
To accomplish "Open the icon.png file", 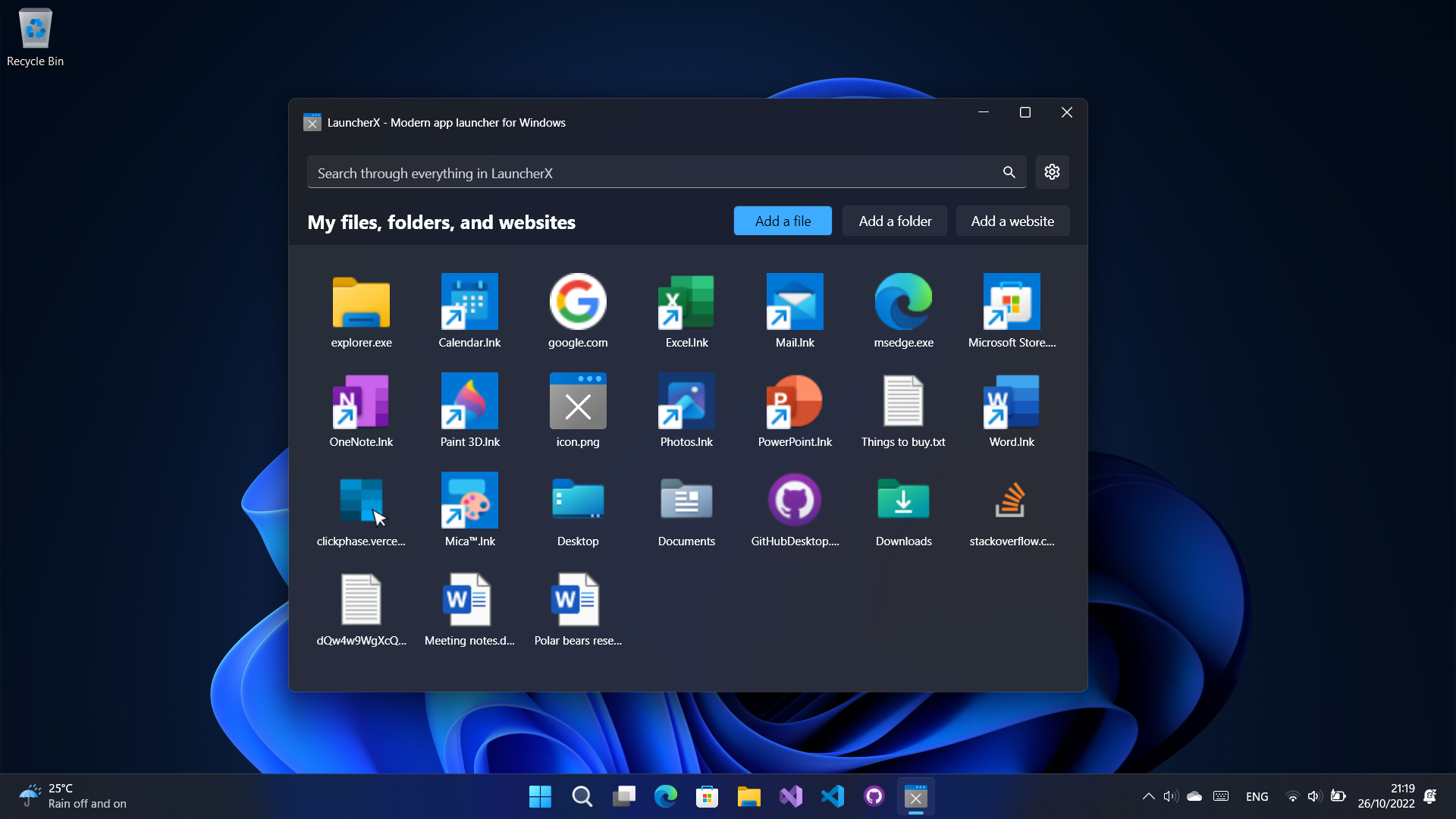I will click(578, 411).
